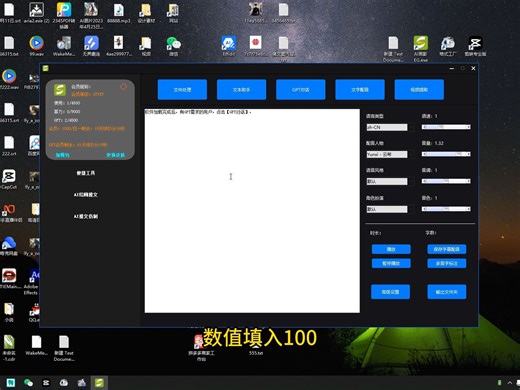Image resolution: width=520 pixels, height=390 pixels.
Task: Click the 播放 play button
Action: (391, 249)
